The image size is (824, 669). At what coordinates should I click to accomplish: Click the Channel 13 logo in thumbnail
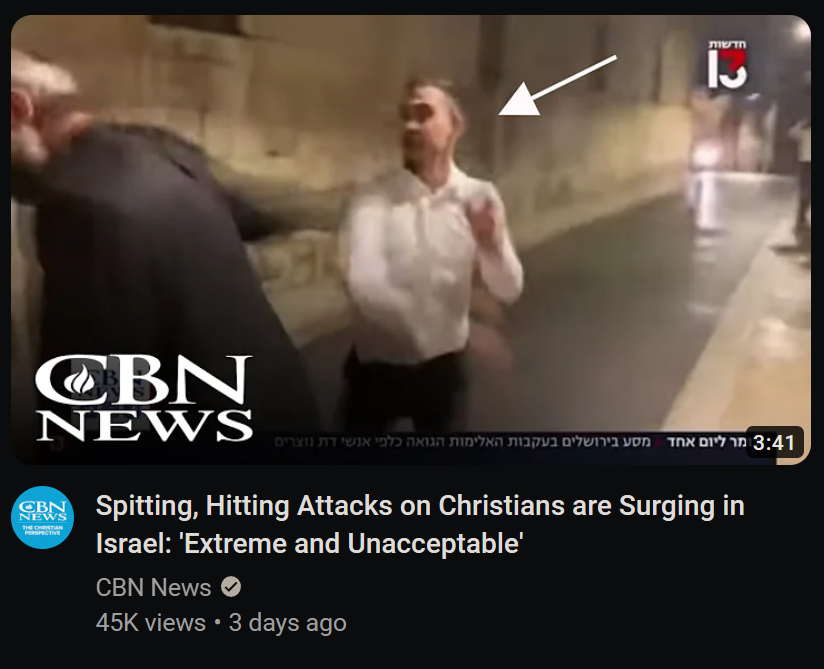(727, 64)
